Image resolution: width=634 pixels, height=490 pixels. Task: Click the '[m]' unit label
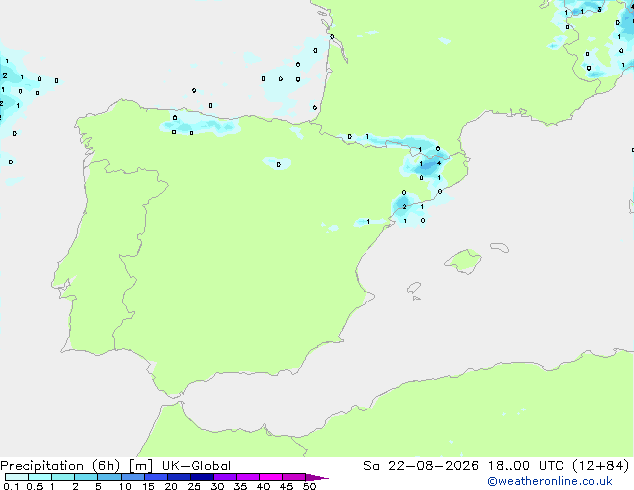pos(140,466)
